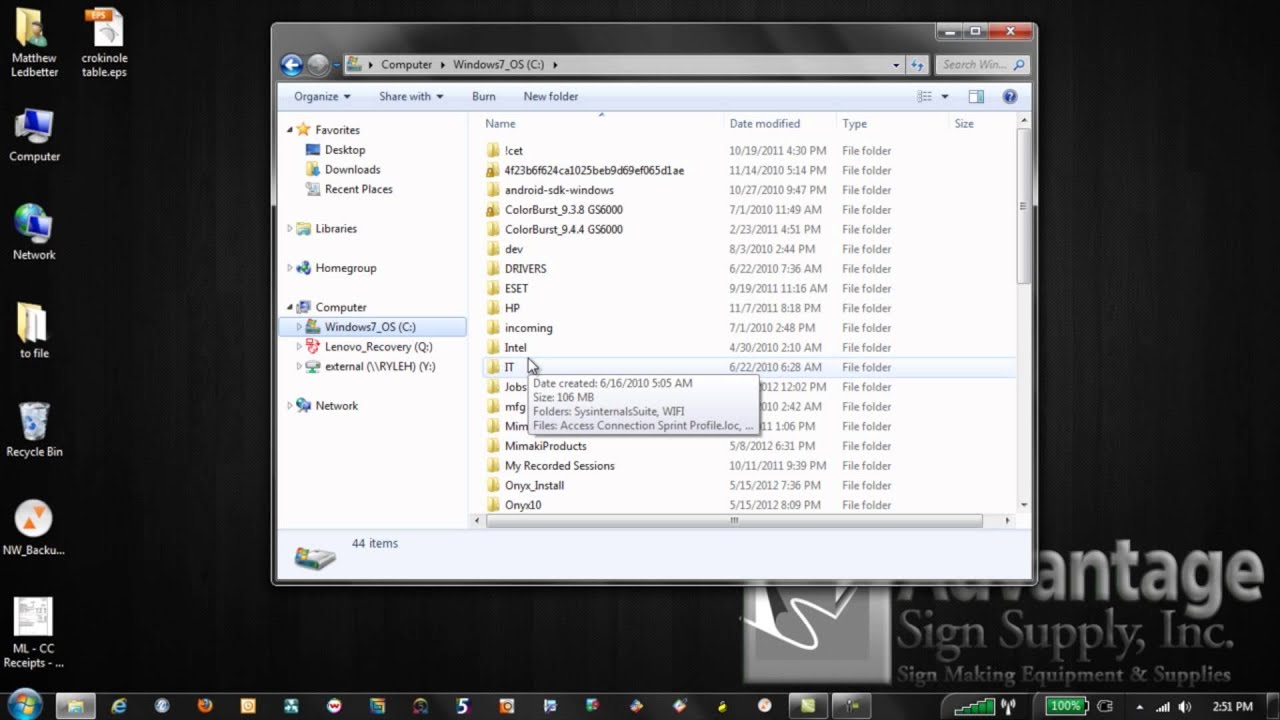The height and width of the screenshot is (720, 1280).
Task: Select the Computer desktop icon
Action: coord(34,135)
